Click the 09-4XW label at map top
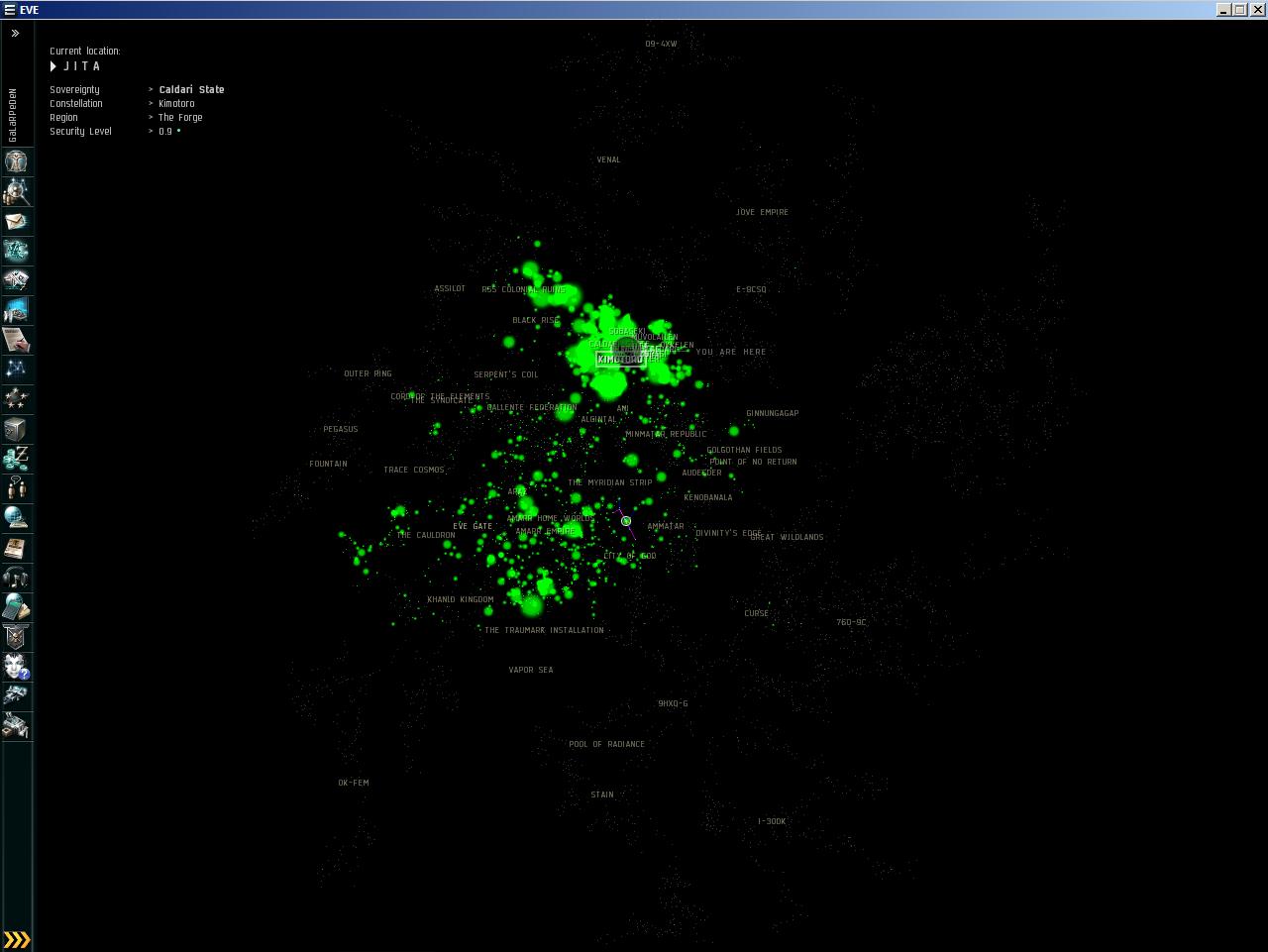Image resolution: width=1268 pixels, height=952 pixels. click(661, 44)
